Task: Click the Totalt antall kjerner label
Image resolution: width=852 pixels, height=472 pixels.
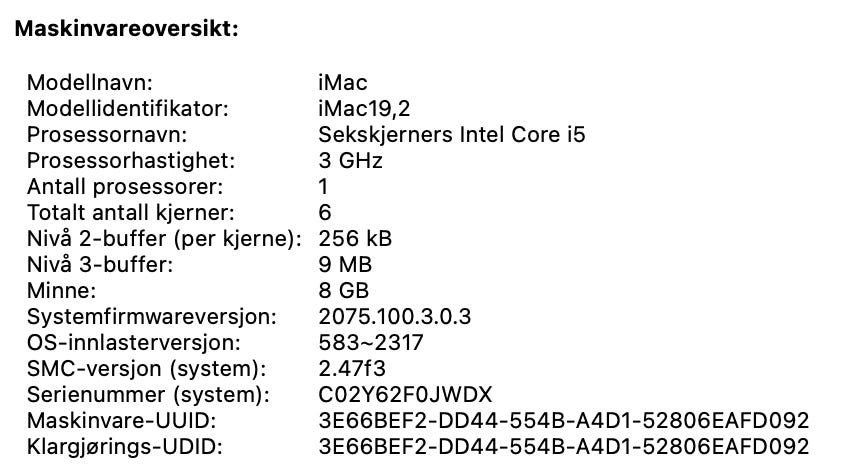Action: (131, 212)
